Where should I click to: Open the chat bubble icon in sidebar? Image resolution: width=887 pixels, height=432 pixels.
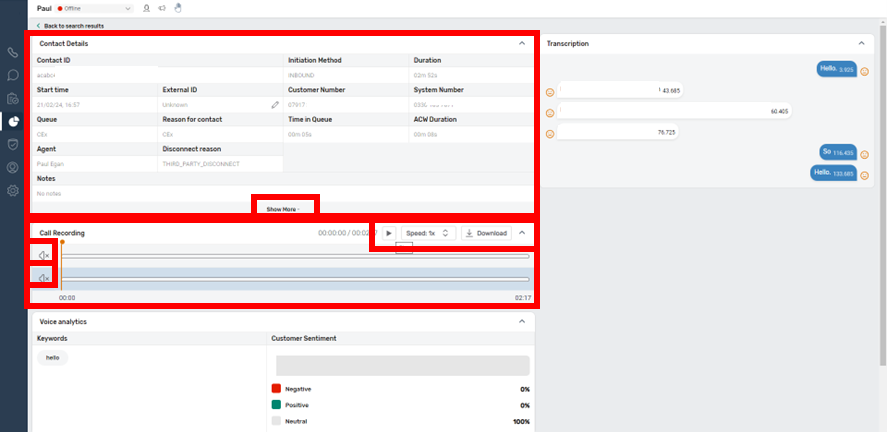click(x=13, y=75)
